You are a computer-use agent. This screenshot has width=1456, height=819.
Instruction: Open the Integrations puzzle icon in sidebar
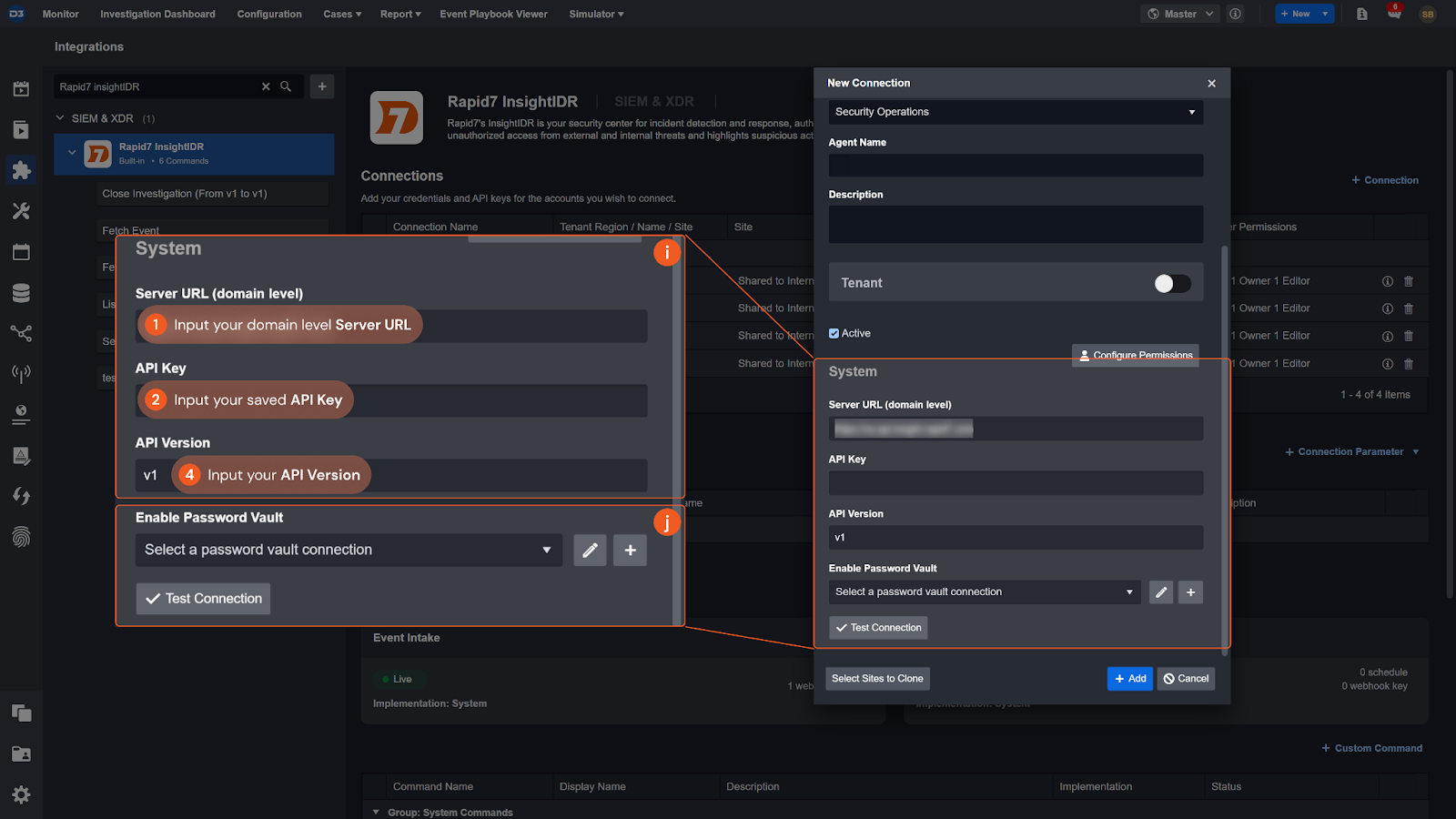(x=21, y=170)
